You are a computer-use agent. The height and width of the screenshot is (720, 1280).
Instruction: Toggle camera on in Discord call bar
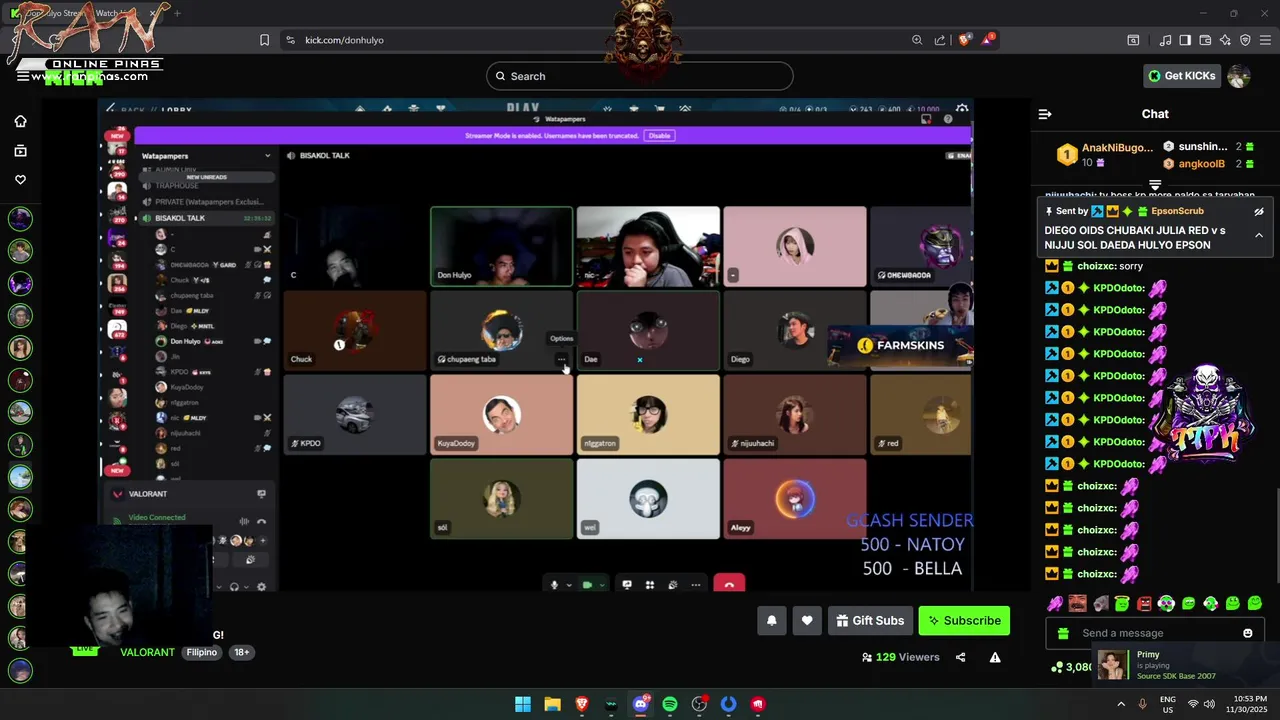tap(588, 585)
